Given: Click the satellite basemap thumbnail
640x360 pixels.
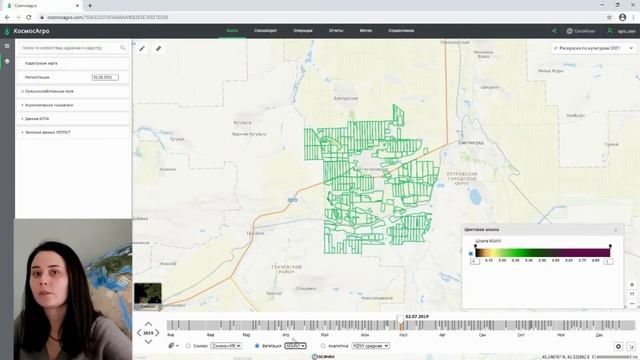Looking at the screenshot, I should click(x=148, y=296).
